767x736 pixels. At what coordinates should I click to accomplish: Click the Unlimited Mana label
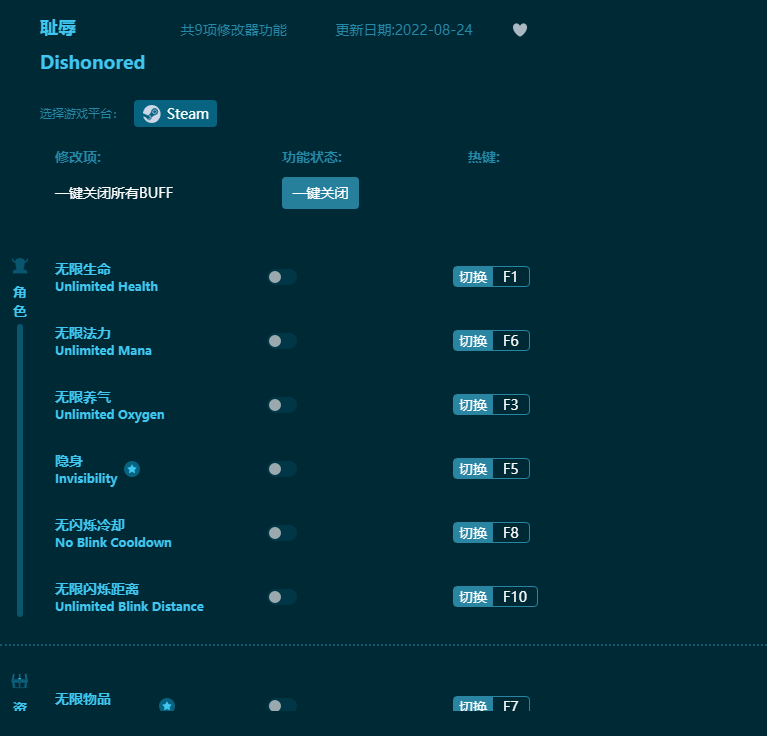[x=103, y=351]
